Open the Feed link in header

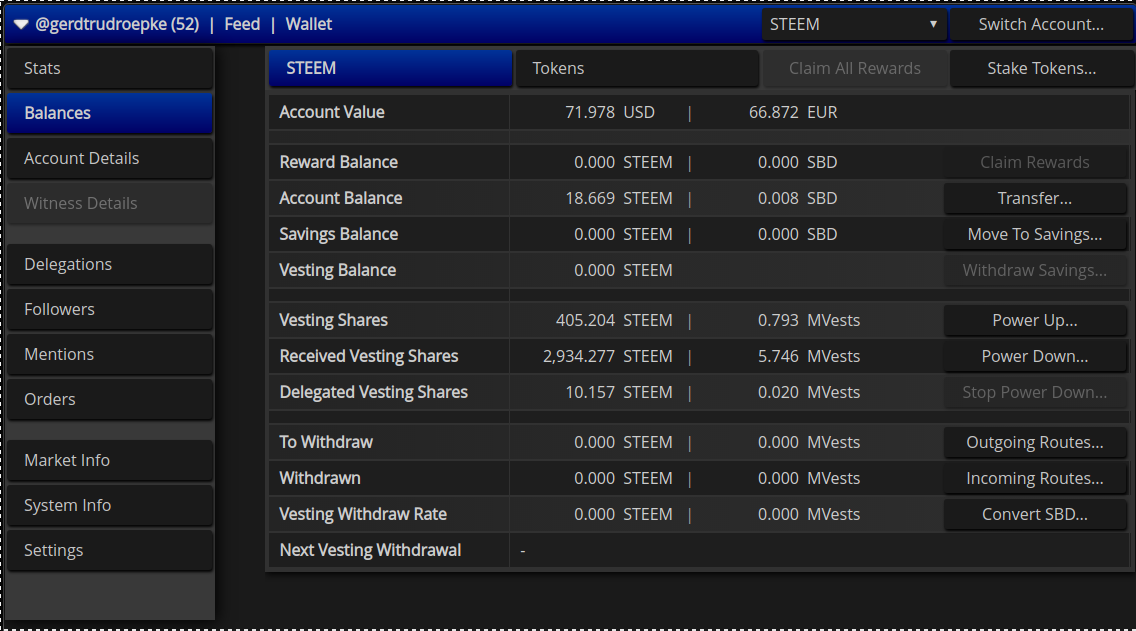coord(242,24)
